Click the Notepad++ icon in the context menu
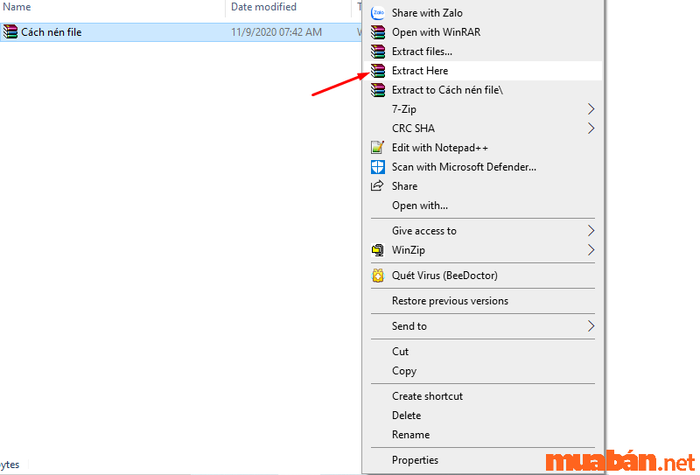700x475 pixels. tap(378, 147)
